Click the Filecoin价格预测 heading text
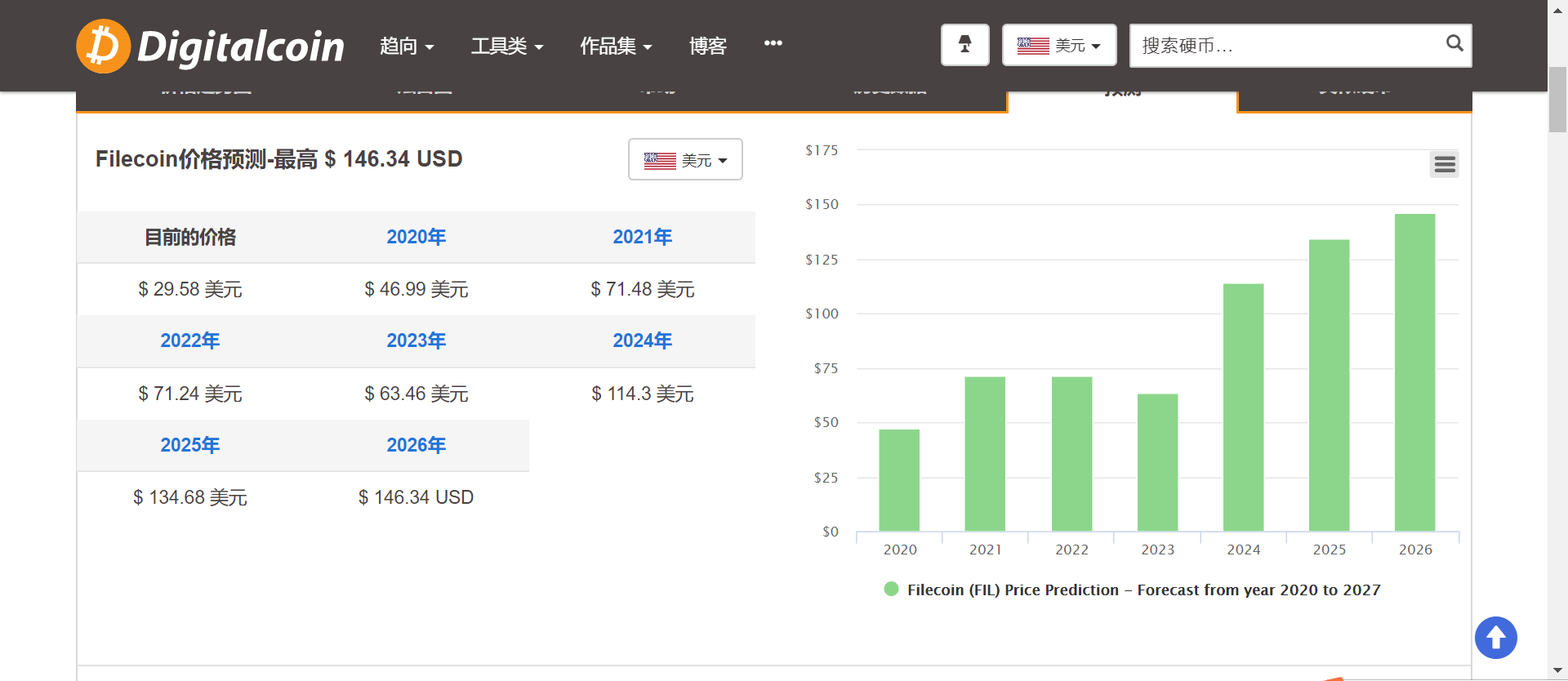 (x=279, y=158)
